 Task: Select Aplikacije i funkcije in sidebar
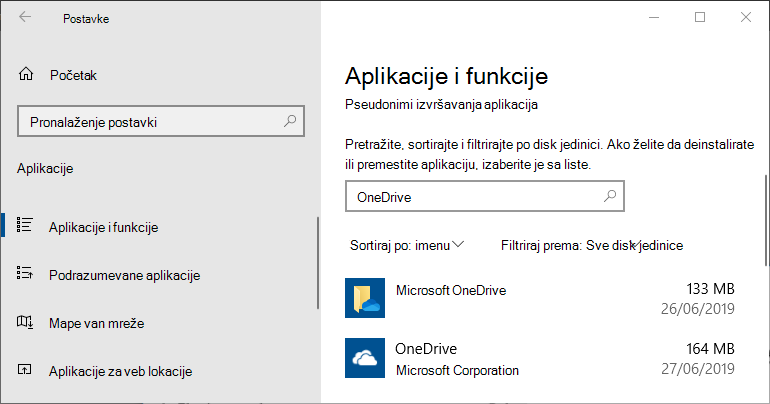coord(103,227)
